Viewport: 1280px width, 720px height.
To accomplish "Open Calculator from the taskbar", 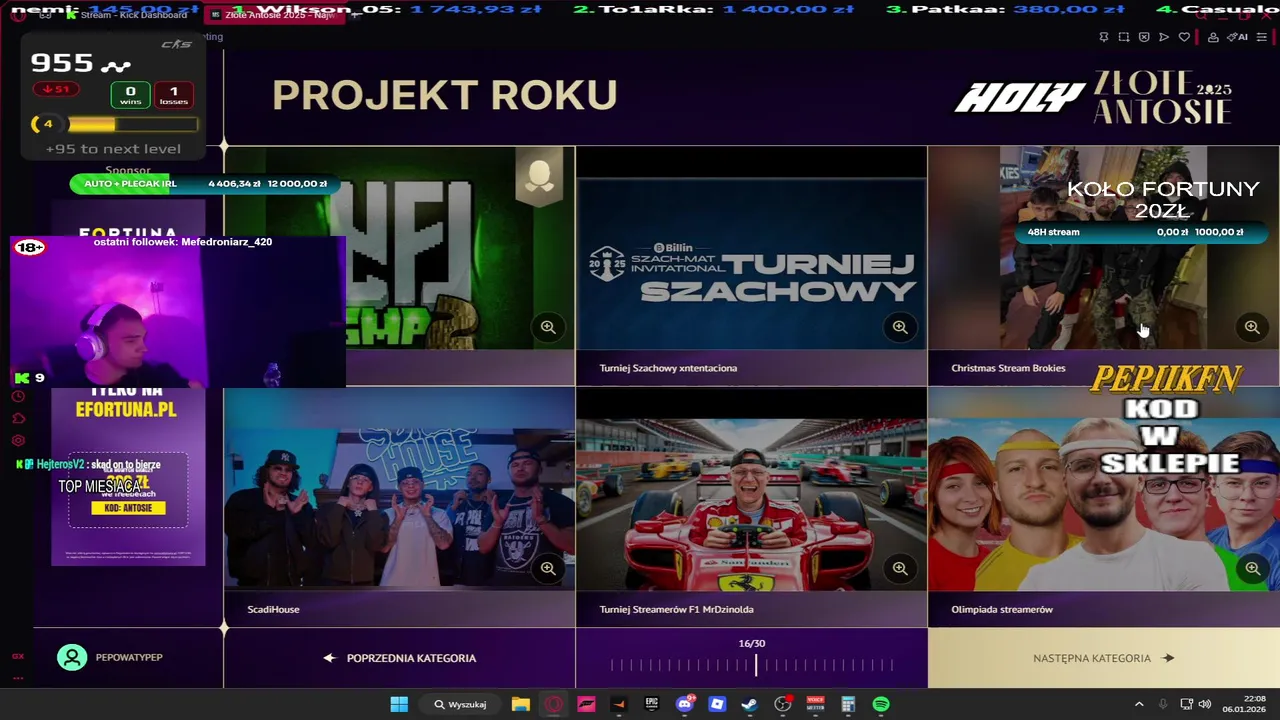I will 848,704.
